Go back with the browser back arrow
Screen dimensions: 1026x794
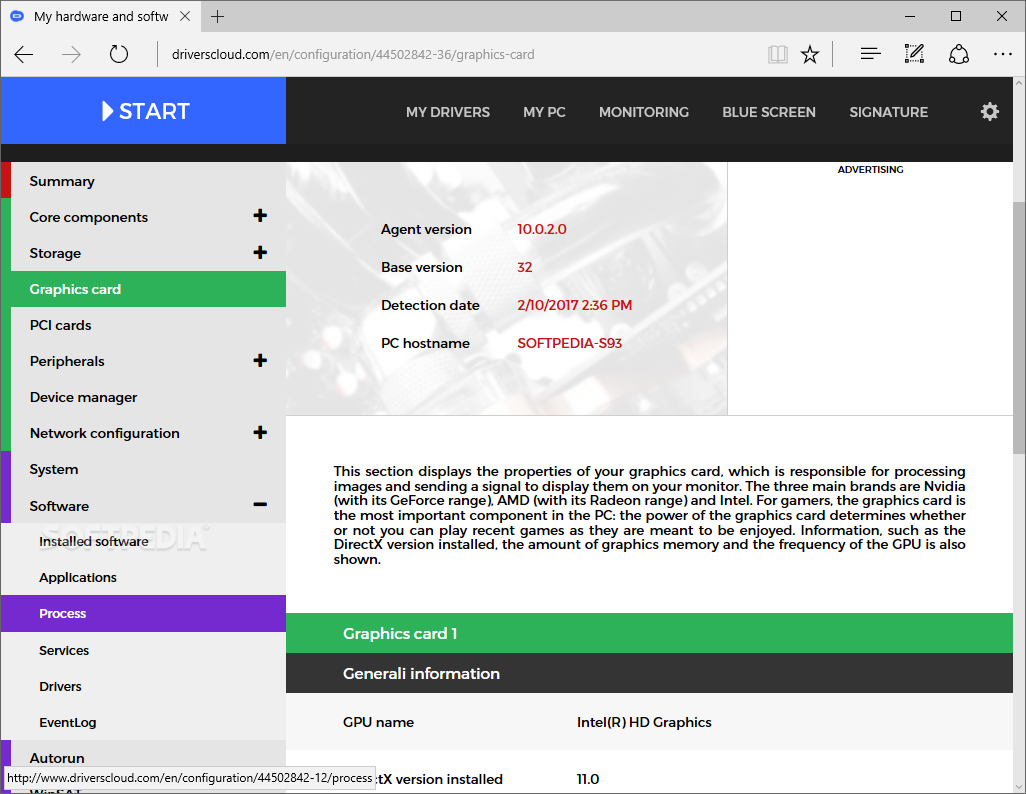point(24,54)
